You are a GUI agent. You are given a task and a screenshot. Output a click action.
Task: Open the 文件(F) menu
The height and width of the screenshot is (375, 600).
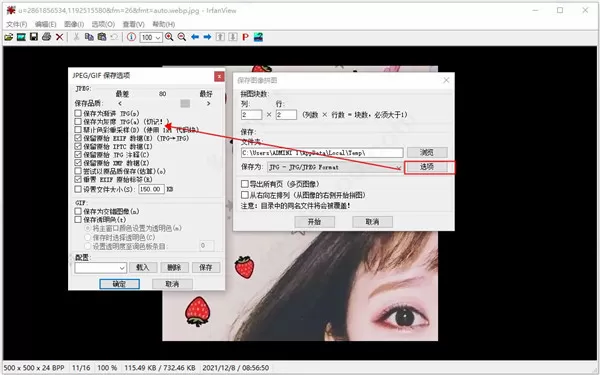tap(16, 24)
